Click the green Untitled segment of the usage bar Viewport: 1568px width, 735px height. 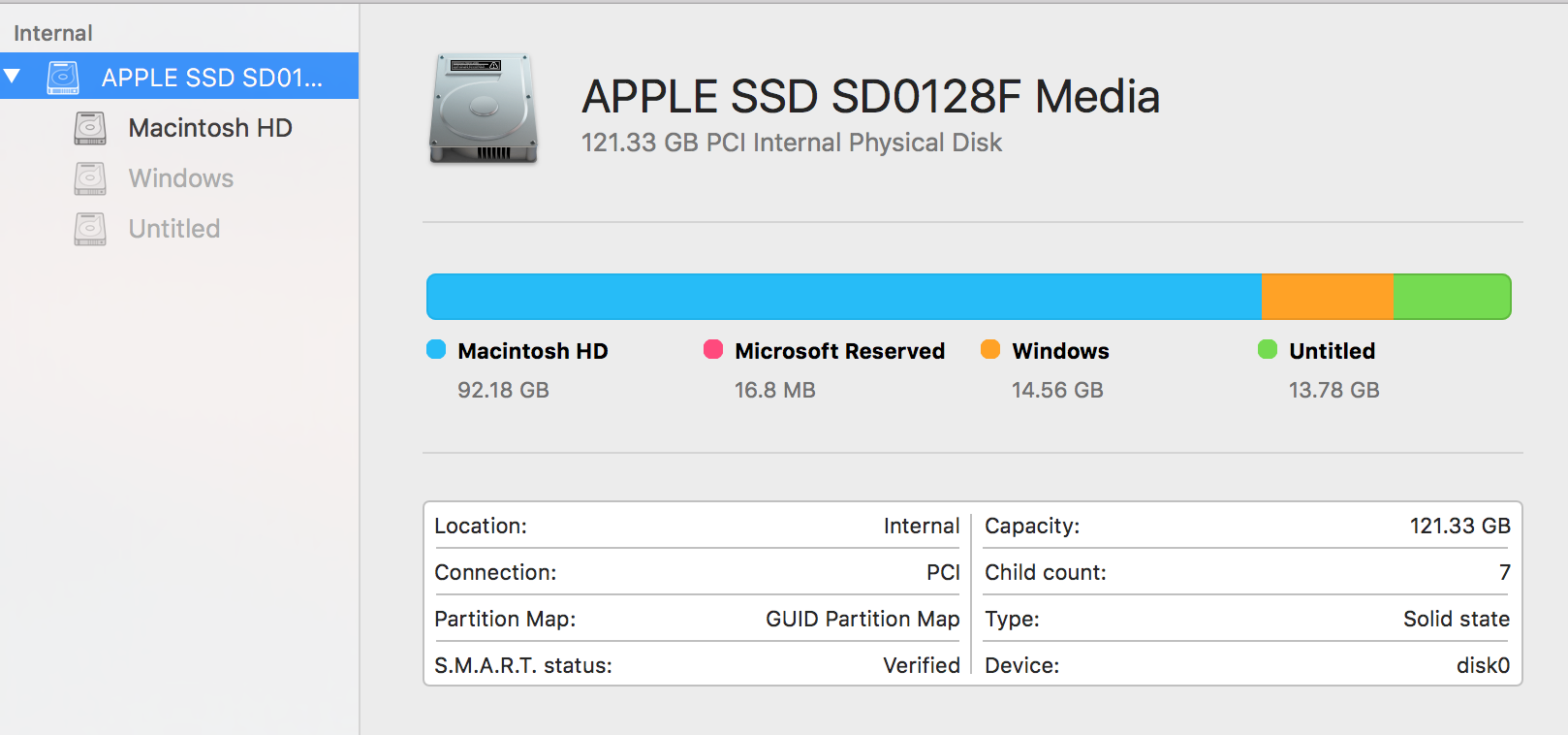[1451, 296]
